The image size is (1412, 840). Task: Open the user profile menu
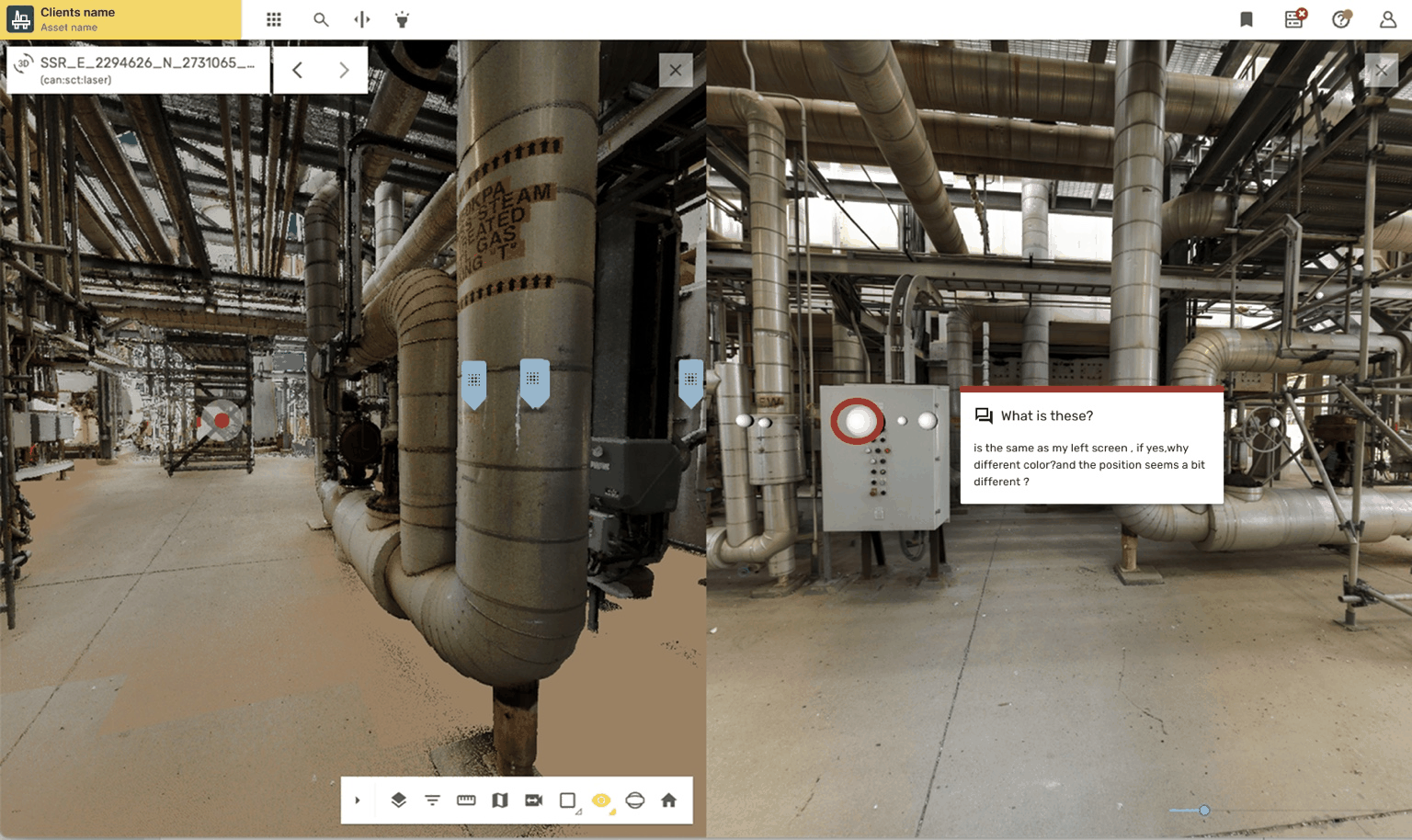pos(1387,19)
